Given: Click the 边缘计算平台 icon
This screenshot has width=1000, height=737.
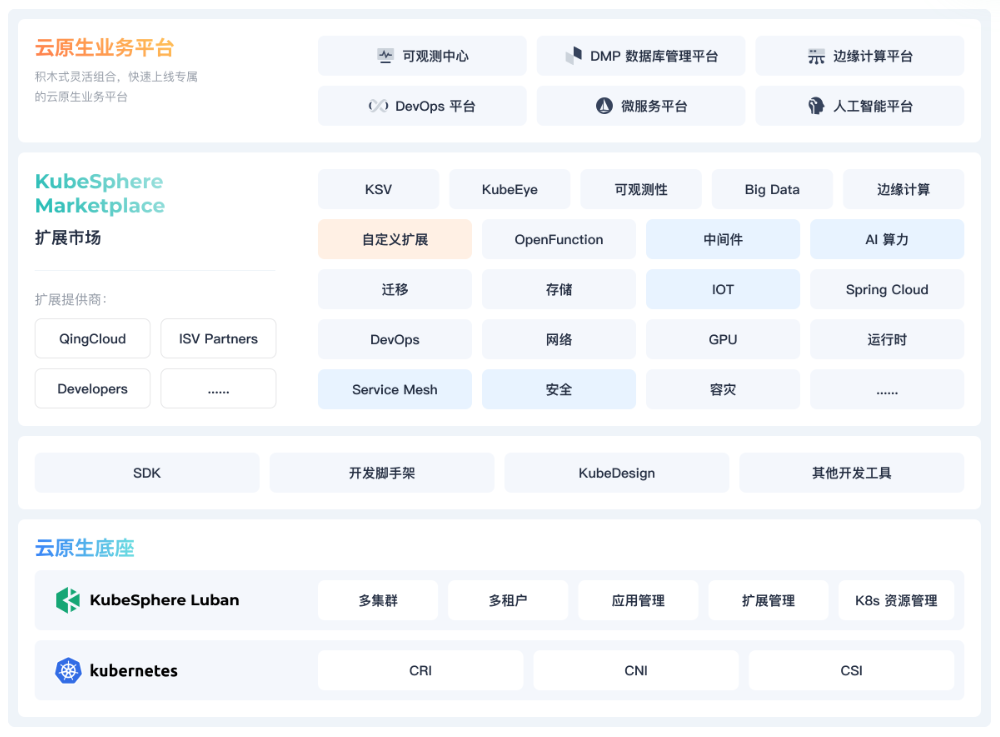Looking at the screenshot, I should [816, 56].
